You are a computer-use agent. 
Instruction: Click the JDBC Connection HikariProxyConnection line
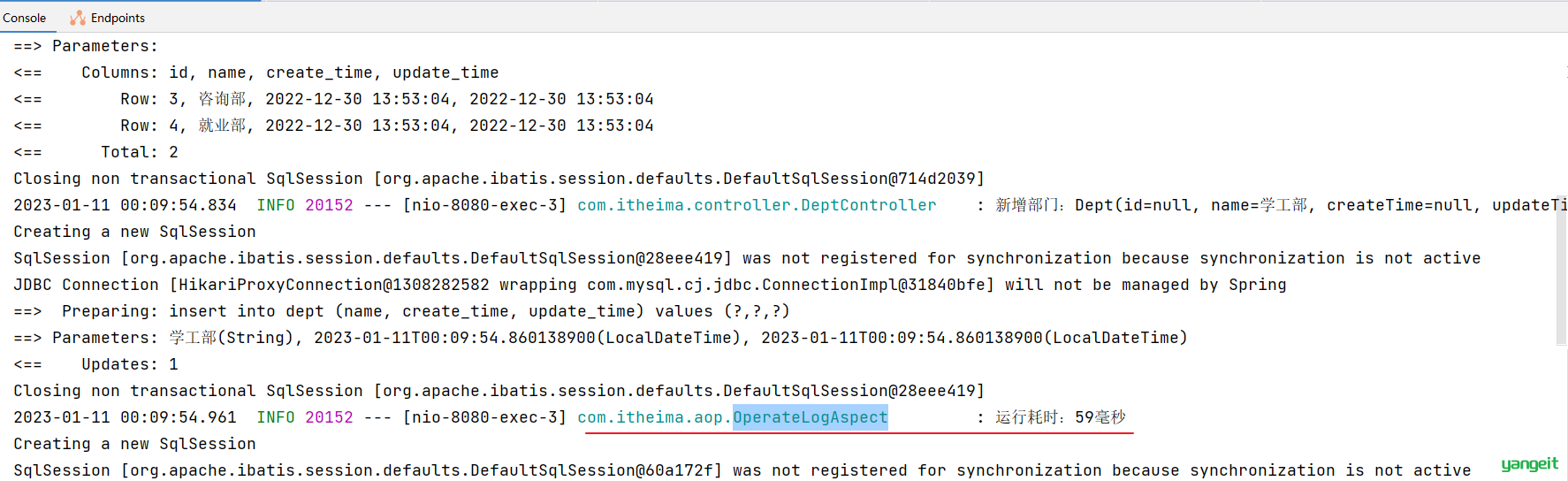coord(650,285)
